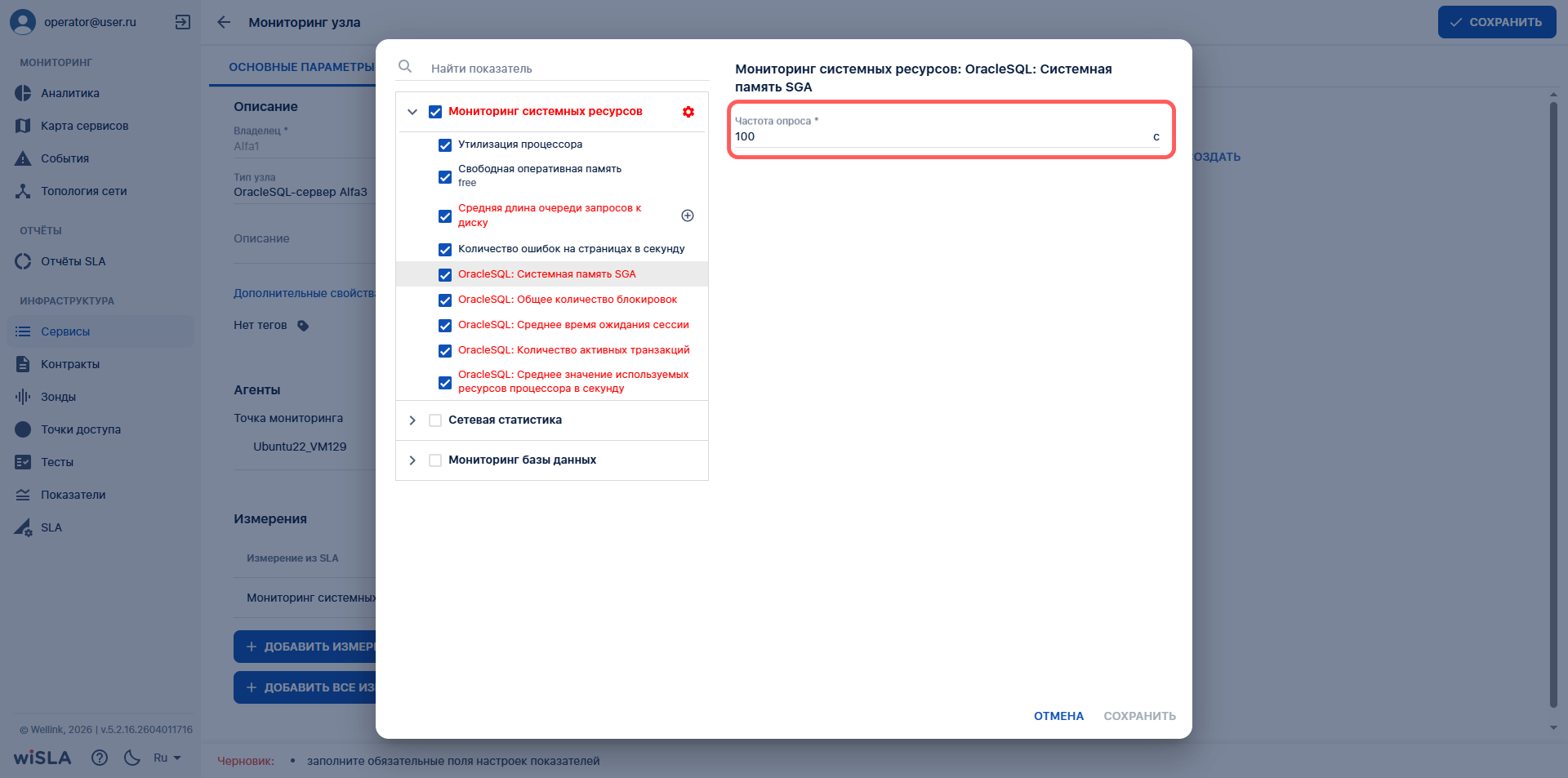
Task: Open Показатели in the sidebar
Action: pyautogui.click(x=73, y=495)
